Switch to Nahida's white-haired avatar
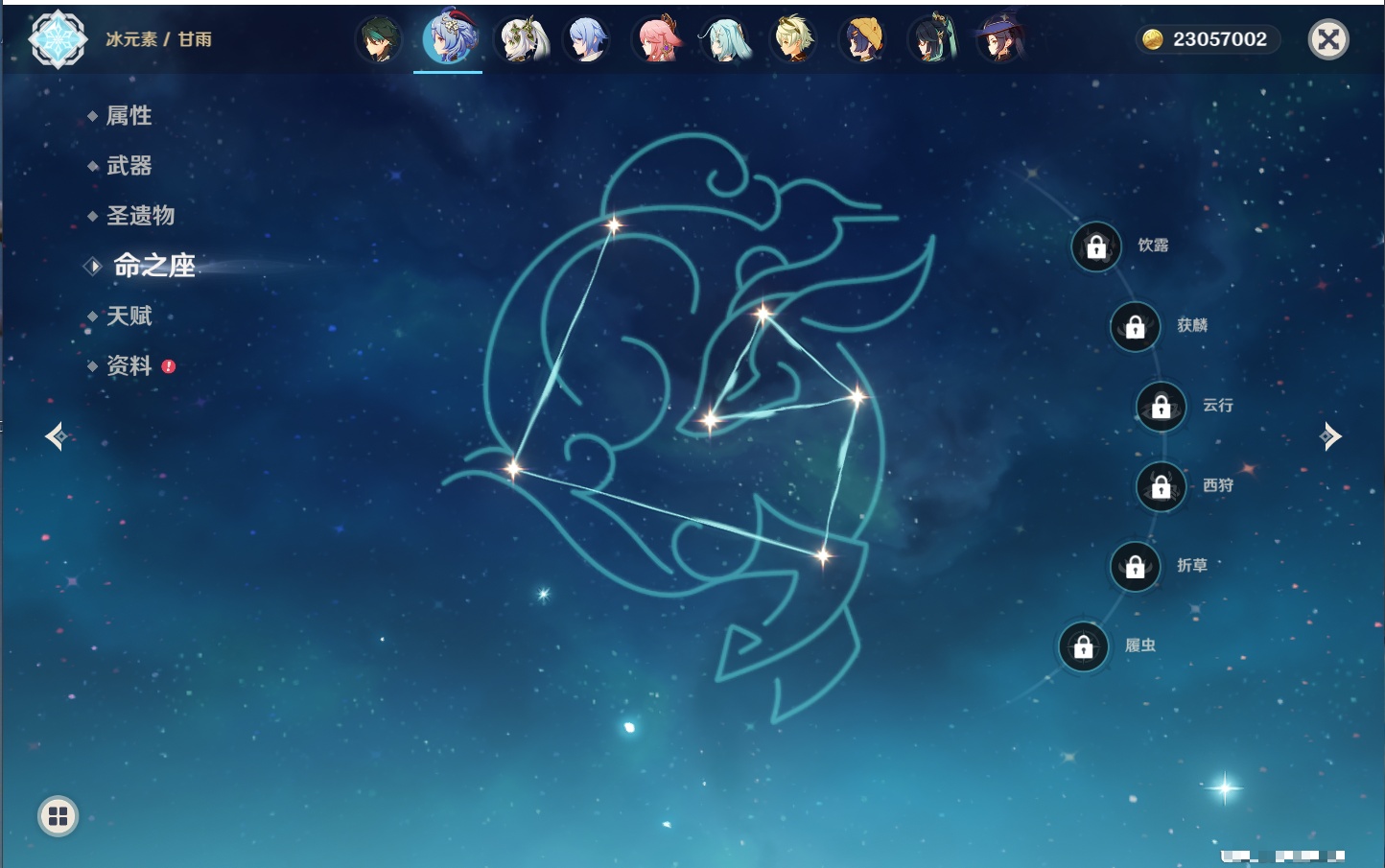 (x=519, y=40)
